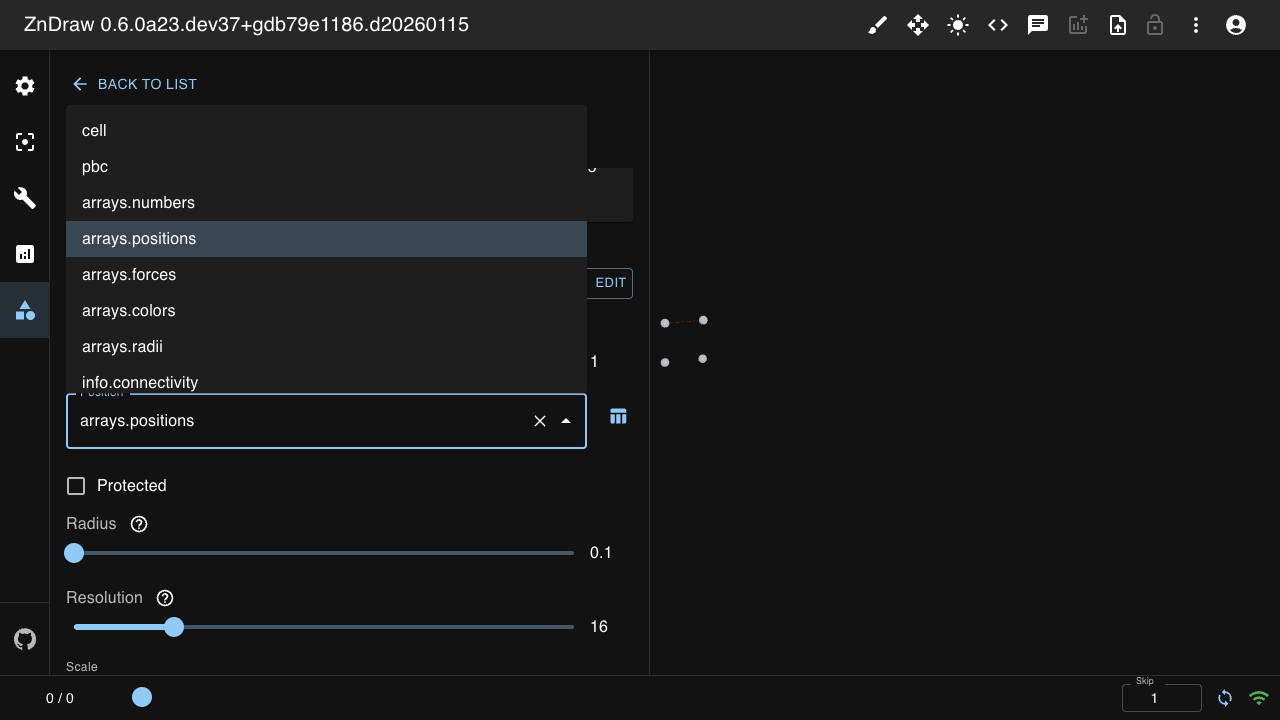Choose the cell option from list
The height and width of the screenshot is (720, 1280).
(326, 131)
